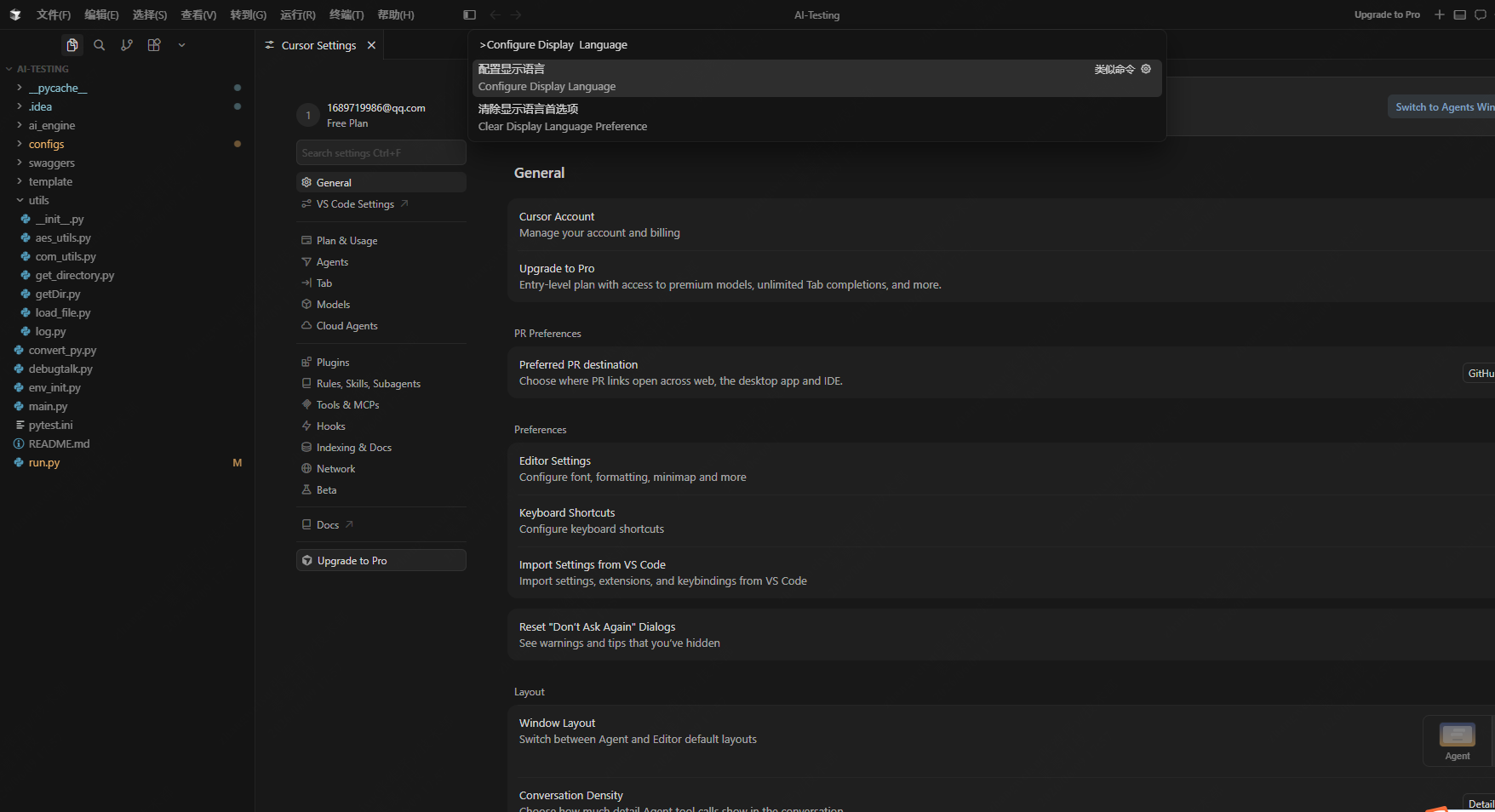
Task: Open the Docs external link
Action: [x=381, y=525]
